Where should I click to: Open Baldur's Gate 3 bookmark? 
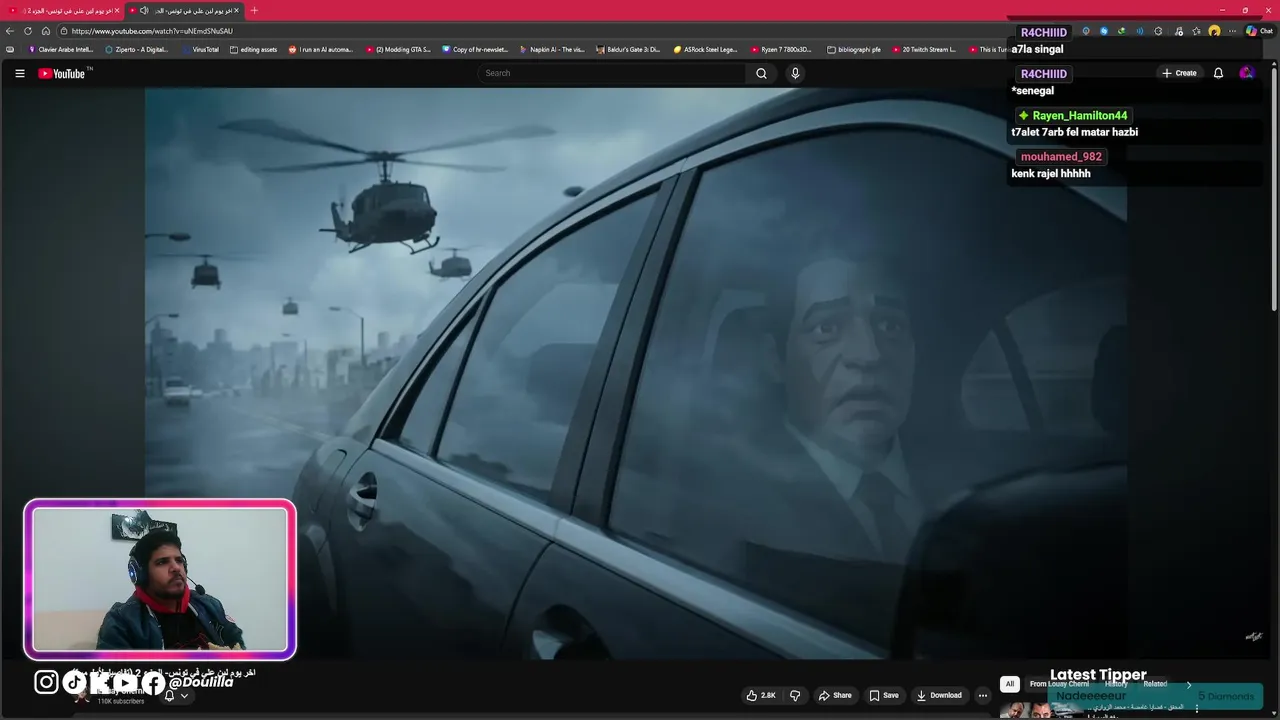click(x=628, y=49)
